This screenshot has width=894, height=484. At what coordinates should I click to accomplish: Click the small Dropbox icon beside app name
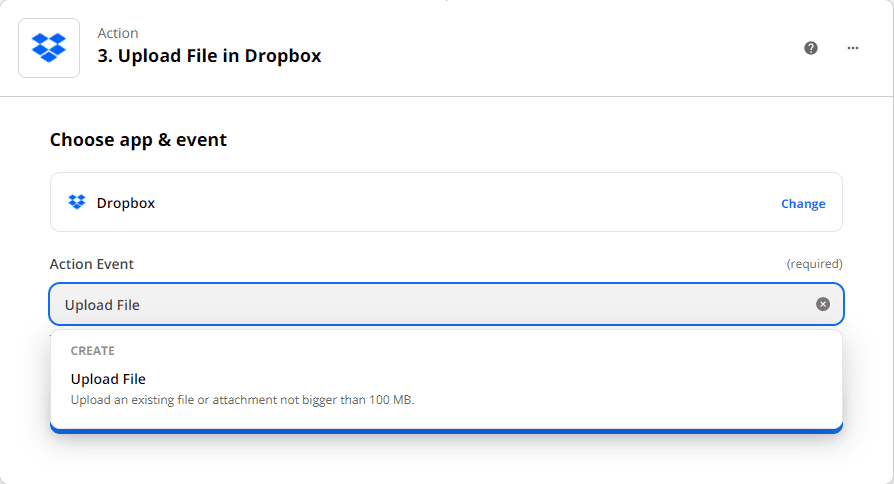77,203
